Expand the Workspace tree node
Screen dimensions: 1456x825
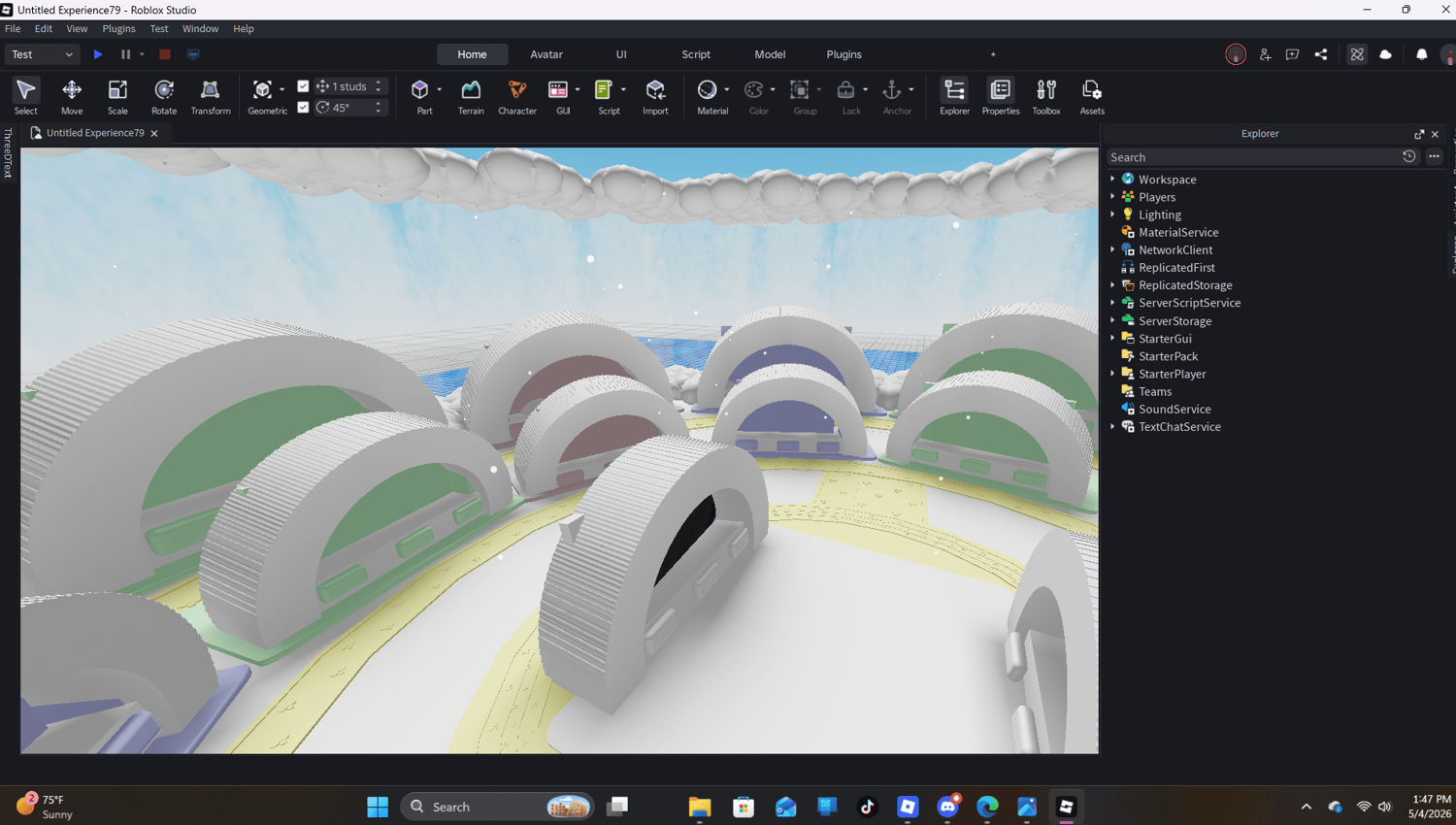coord(1112,179)
